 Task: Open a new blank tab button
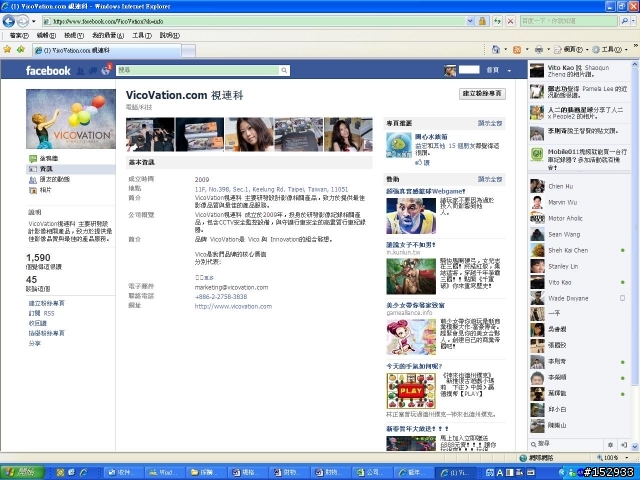tap(189, 51)
